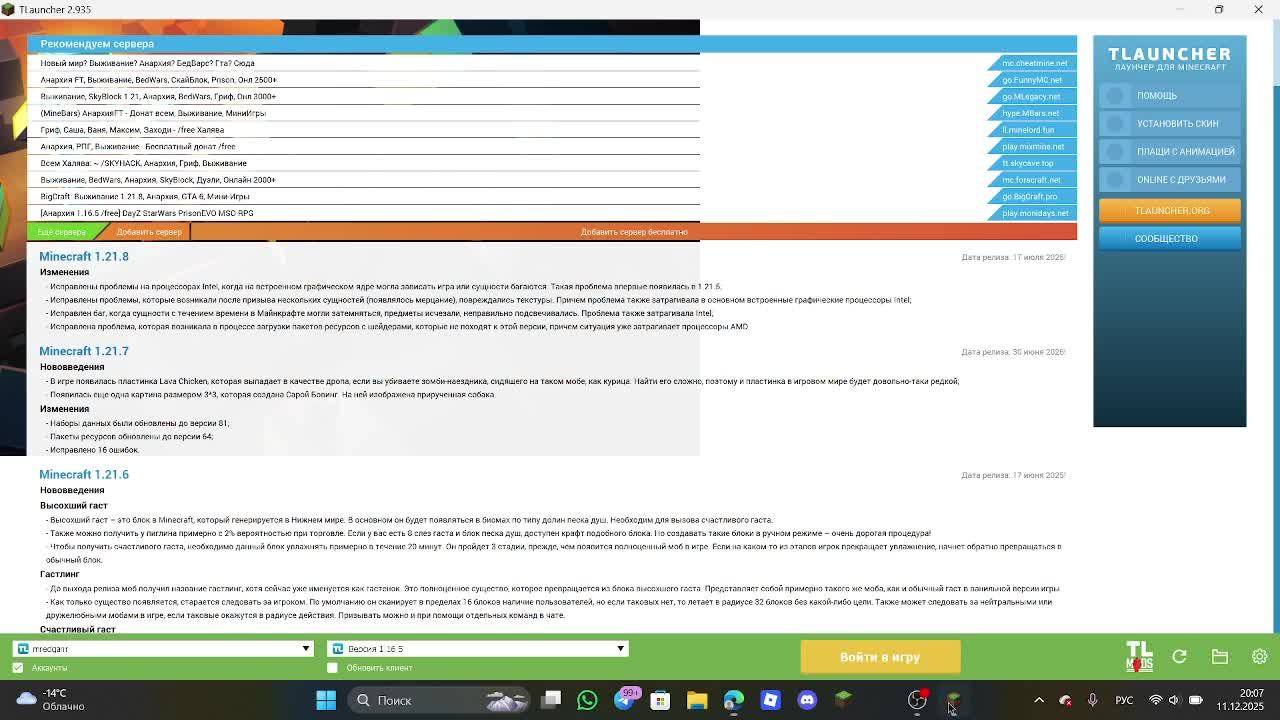This screenshot has height=720, width=1280.
Task: Click the Установить скин sidebar icon
Action: pos(1115,124)
